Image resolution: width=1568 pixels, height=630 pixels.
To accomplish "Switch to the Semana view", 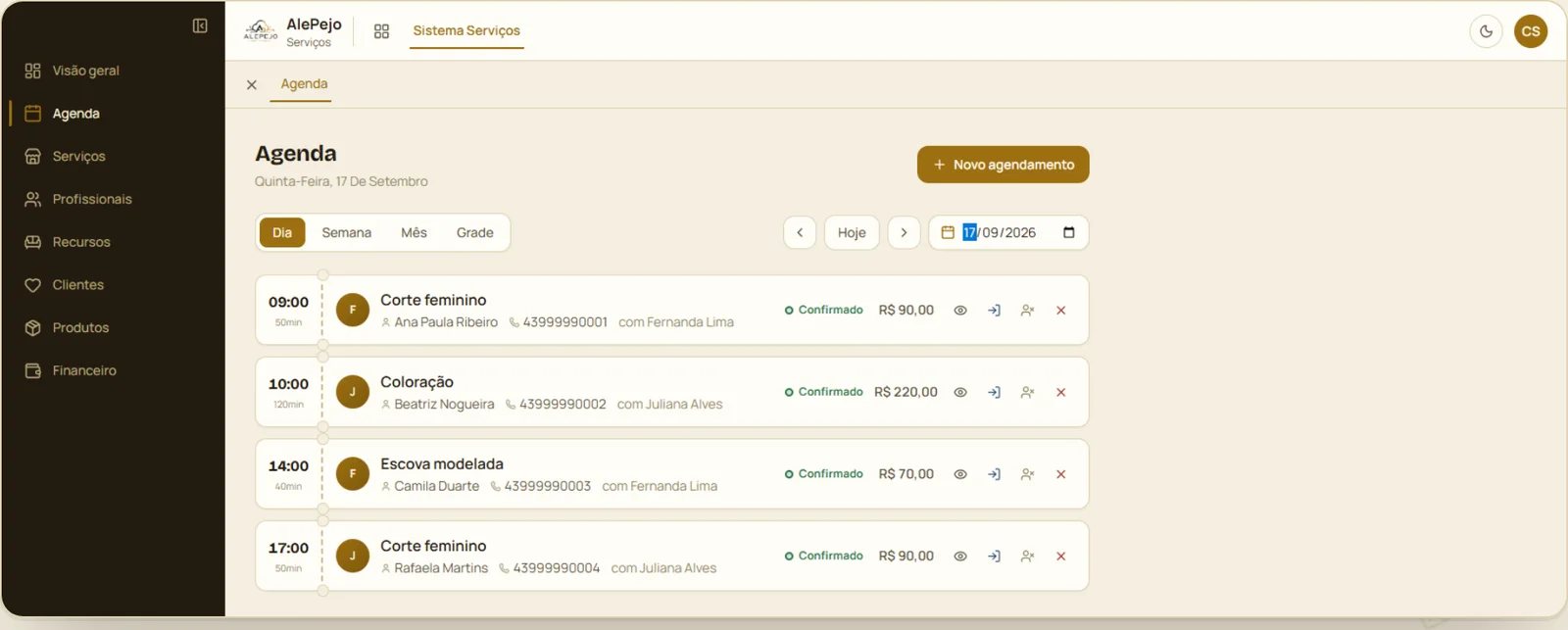I will pyautogui.click(x=347, y=232).
